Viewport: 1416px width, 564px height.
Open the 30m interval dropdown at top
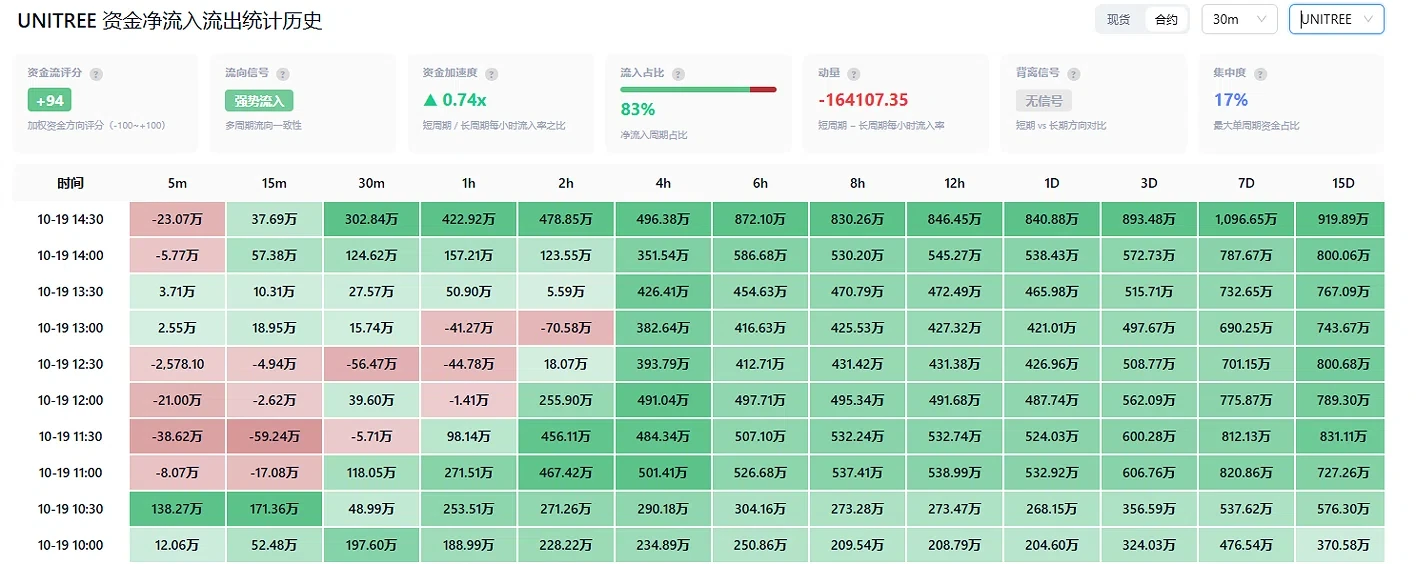[1239, 20]
